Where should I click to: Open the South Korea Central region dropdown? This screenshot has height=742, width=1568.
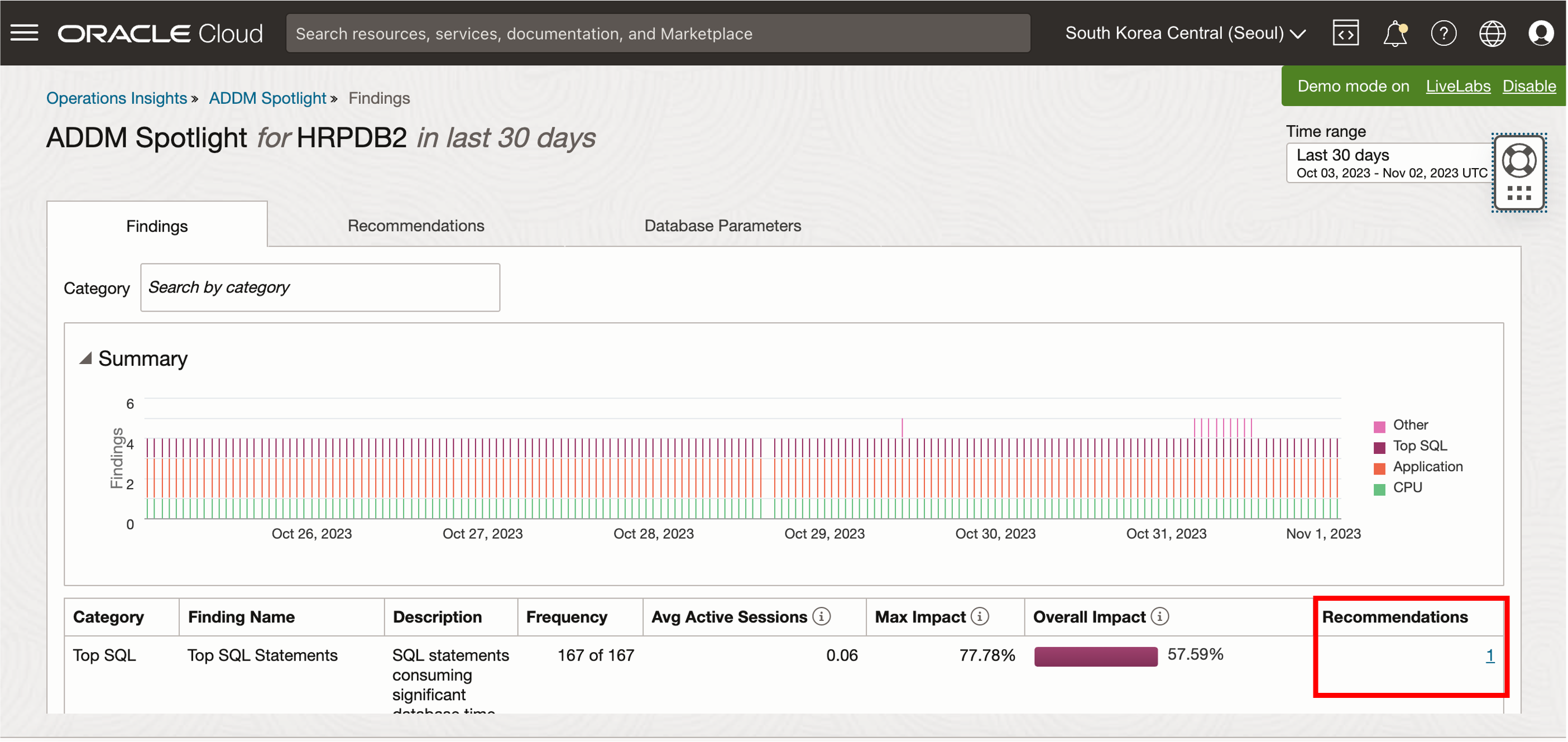1185,33
